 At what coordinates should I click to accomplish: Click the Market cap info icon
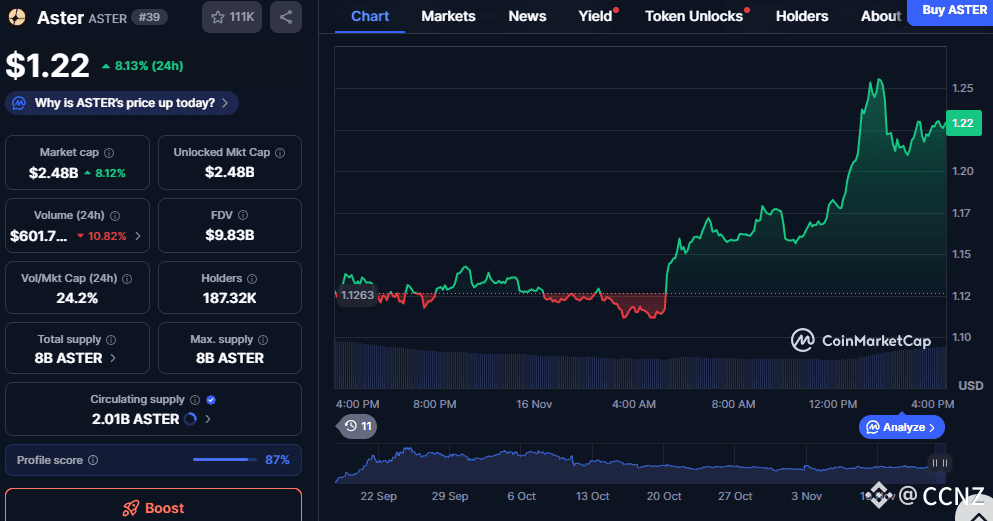pos(109,153)
